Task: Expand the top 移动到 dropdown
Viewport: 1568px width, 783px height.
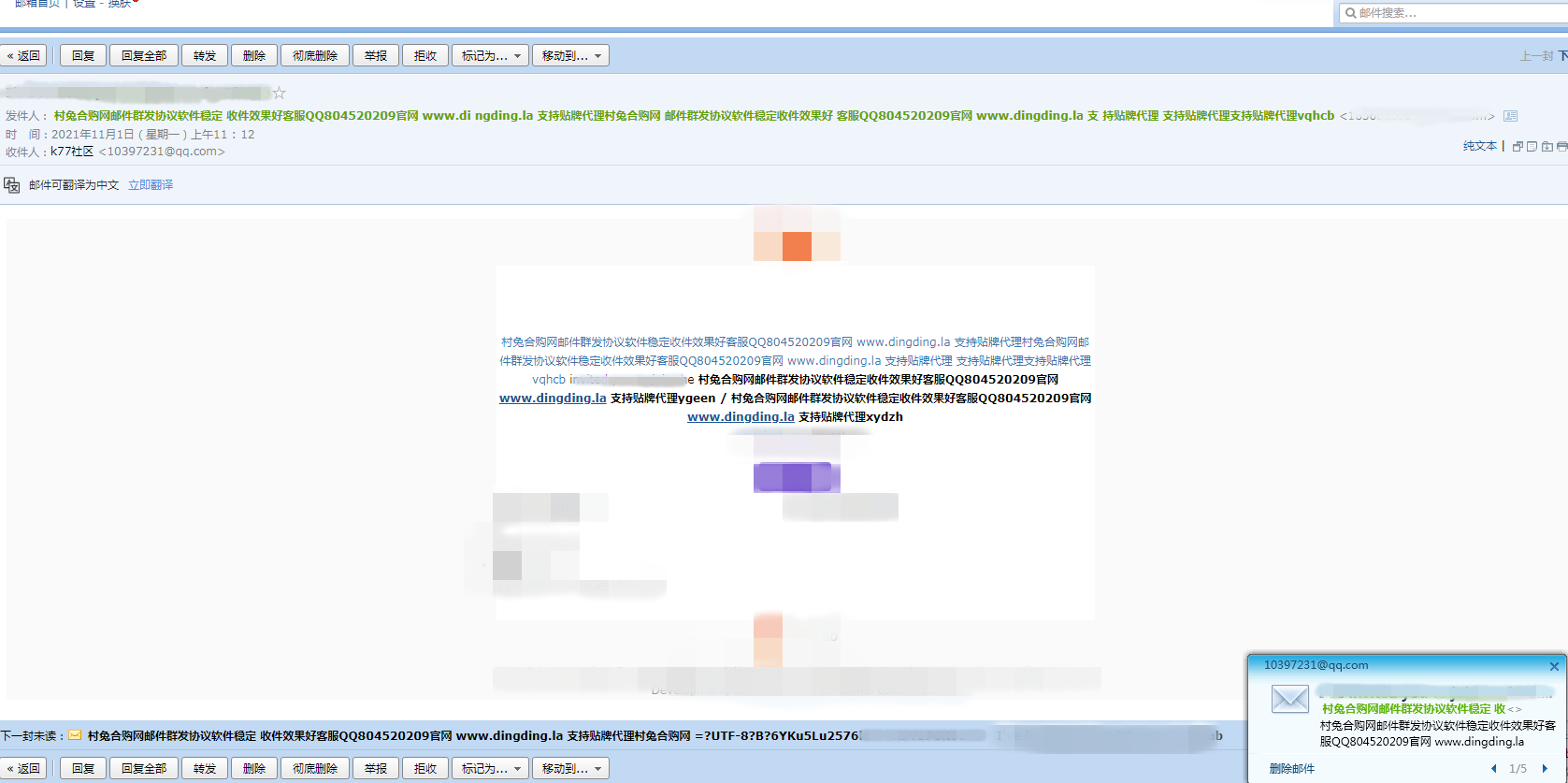Action: coord(570,56)
